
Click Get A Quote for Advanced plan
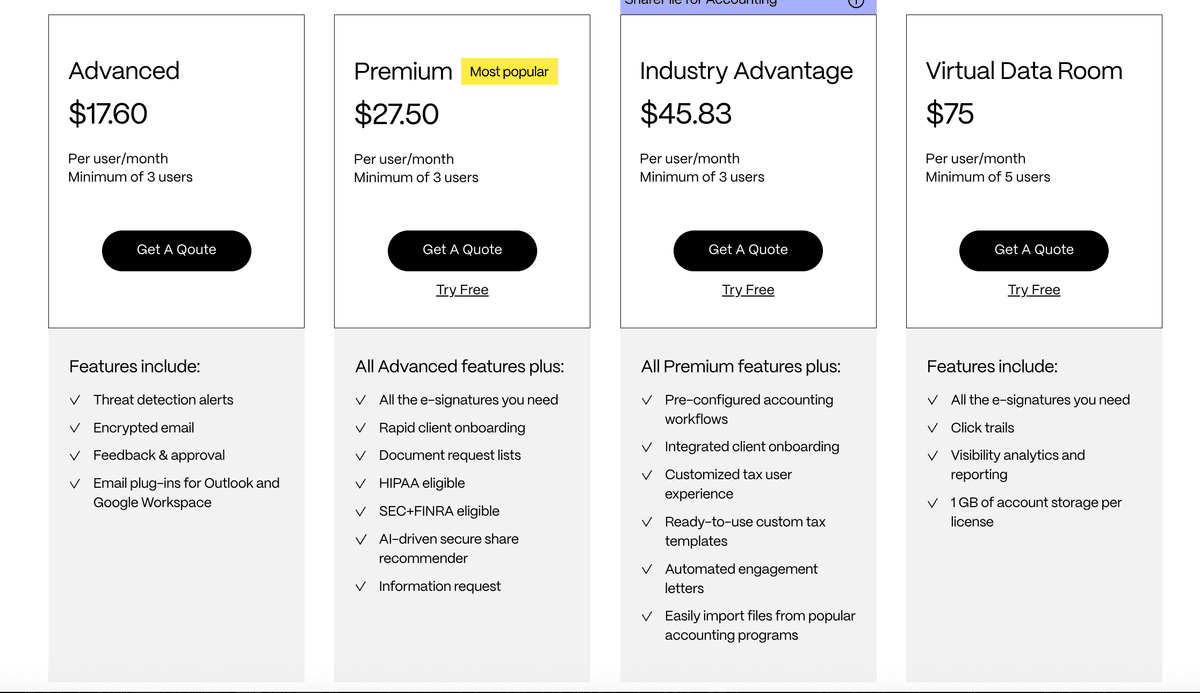click(x=176, y=250)
